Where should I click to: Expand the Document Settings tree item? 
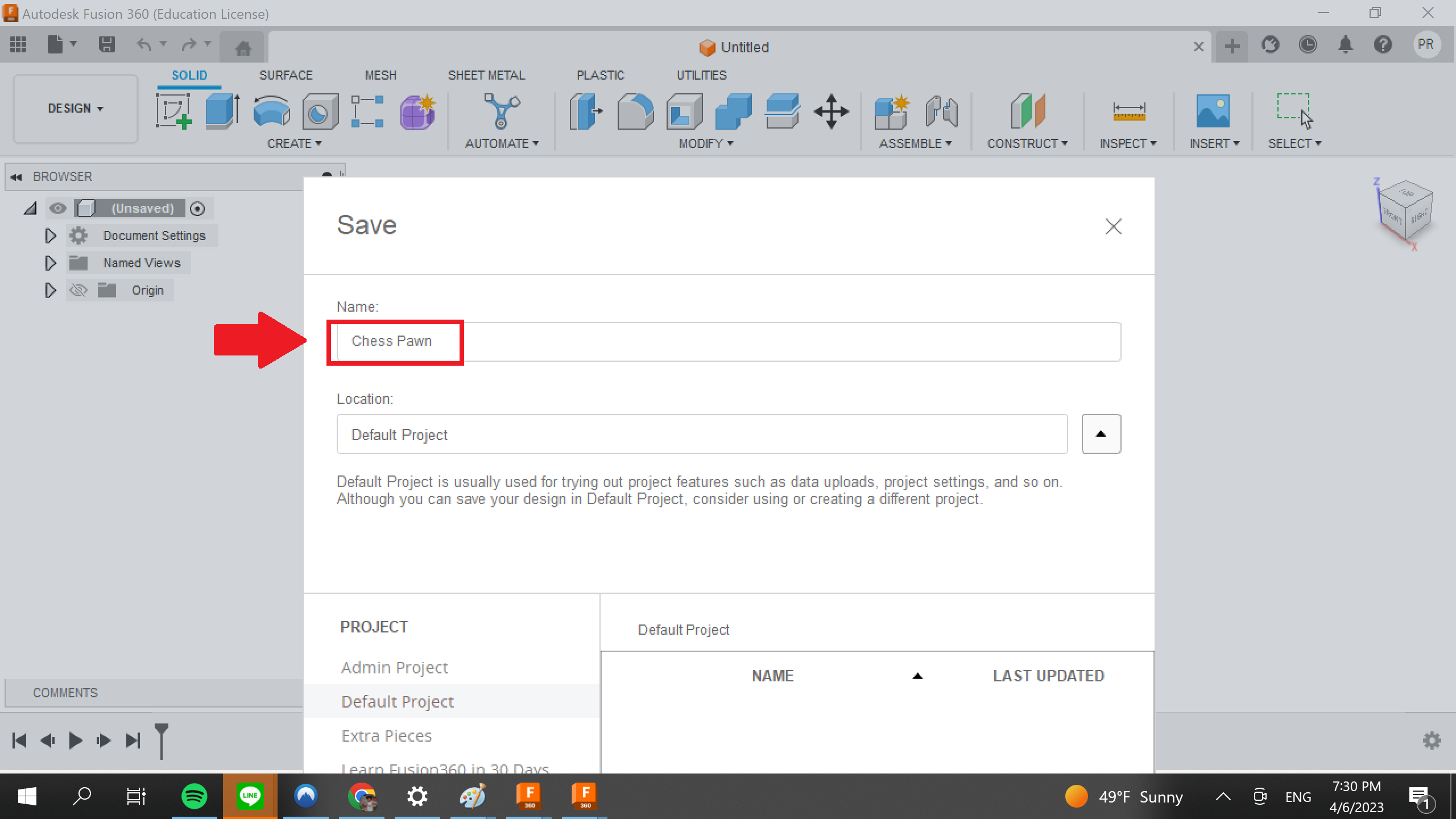click(x=49, y=235)
